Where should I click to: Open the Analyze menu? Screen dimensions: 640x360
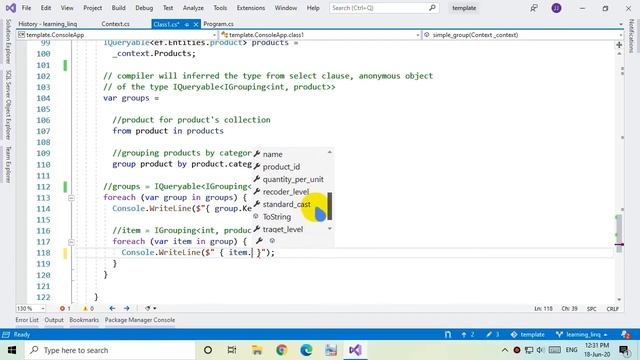tap(193, 8)
